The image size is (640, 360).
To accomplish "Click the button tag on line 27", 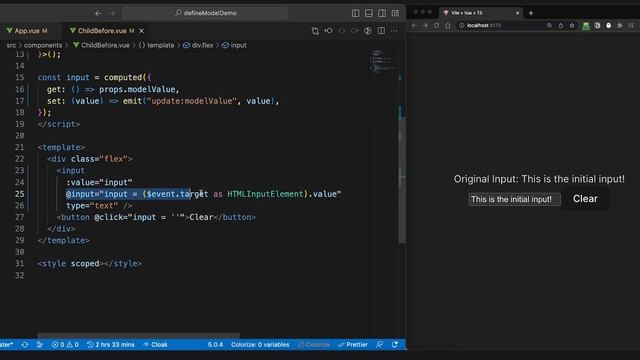I will [76, 217].
